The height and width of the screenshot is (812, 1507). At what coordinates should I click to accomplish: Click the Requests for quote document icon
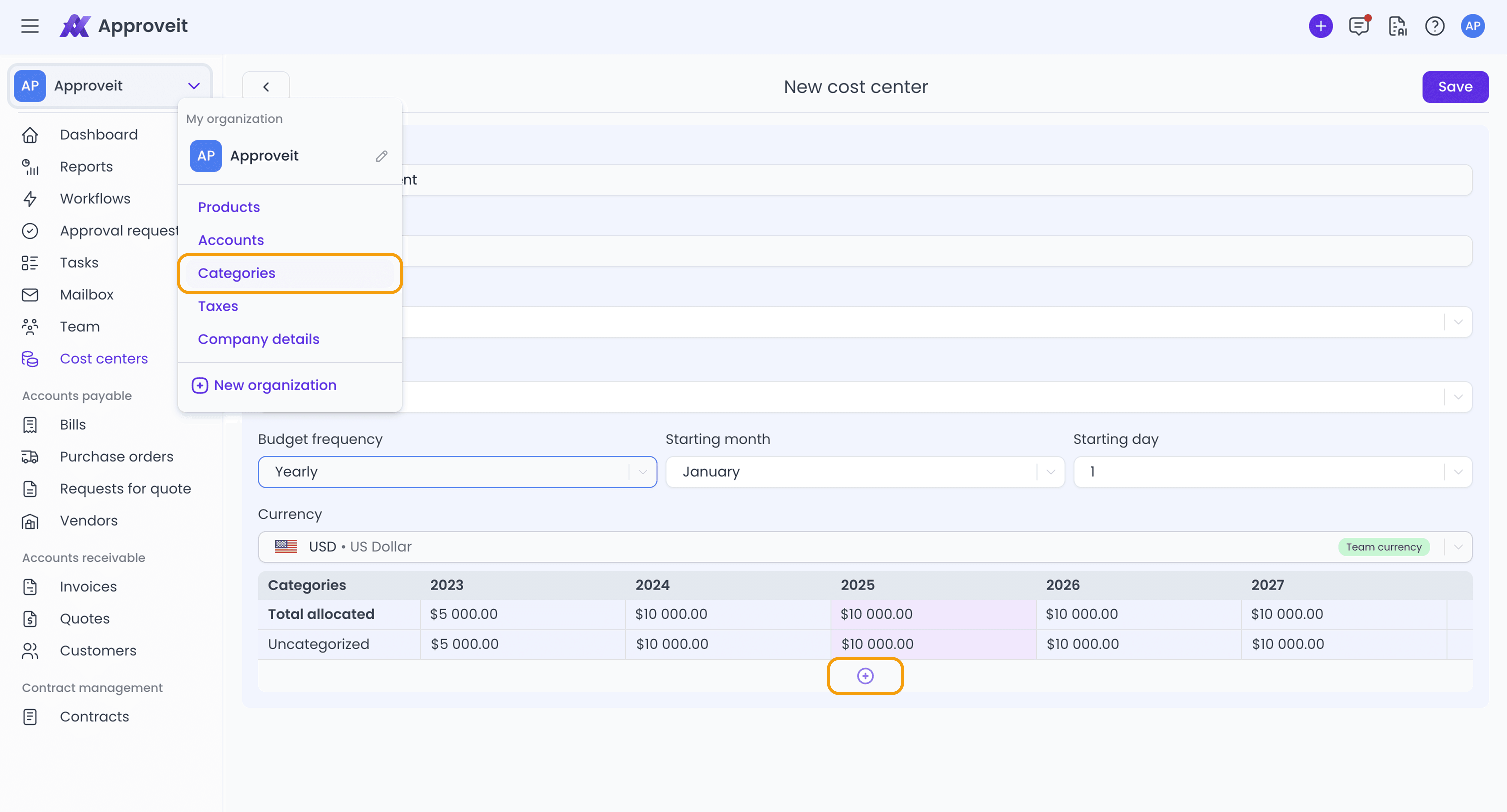(30, 488)
